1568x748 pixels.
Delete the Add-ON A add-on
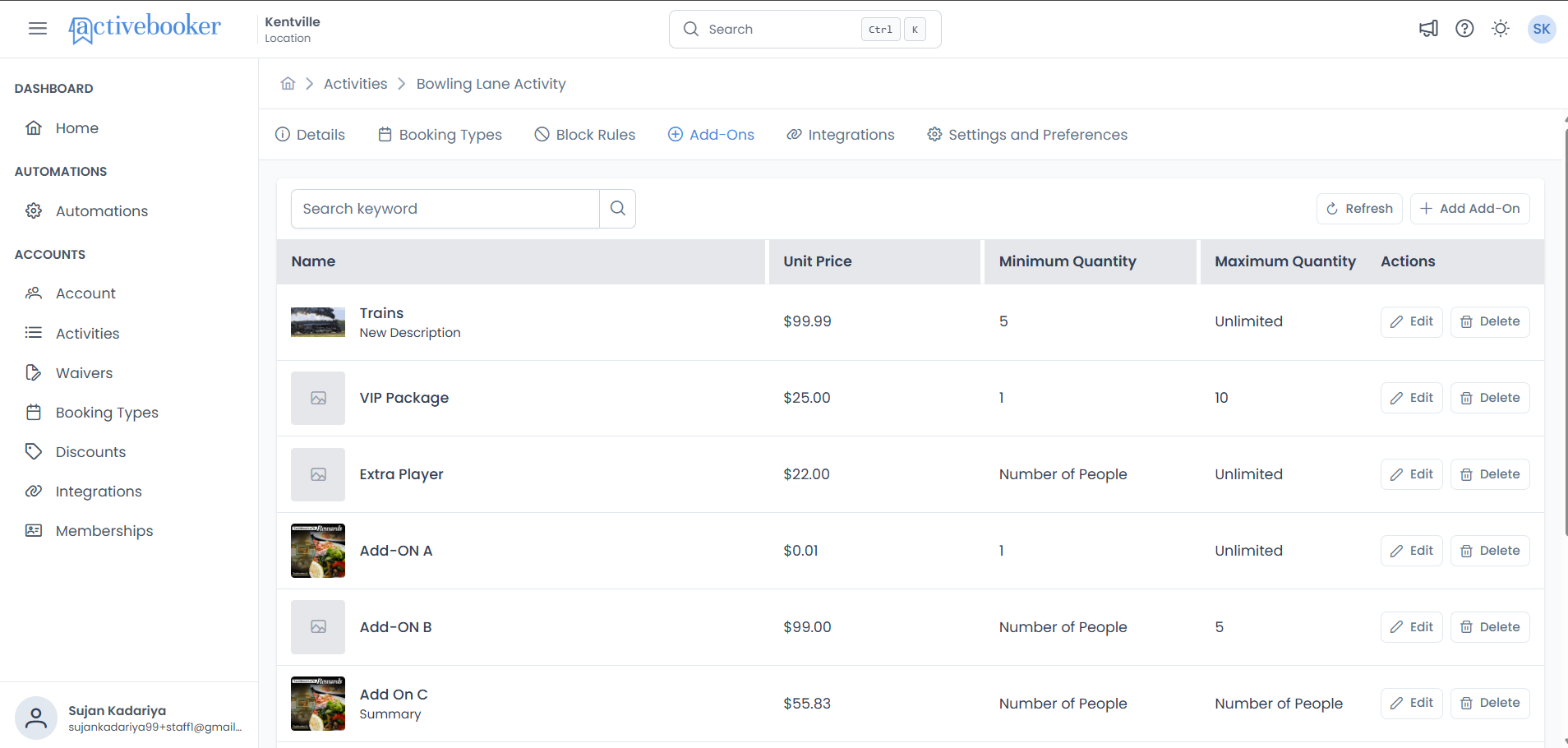[1490, 551]
